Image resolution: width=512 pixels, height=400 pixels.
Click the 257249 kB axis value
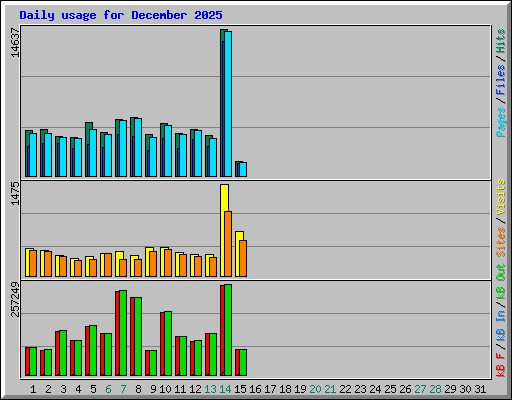coord(15,299)
